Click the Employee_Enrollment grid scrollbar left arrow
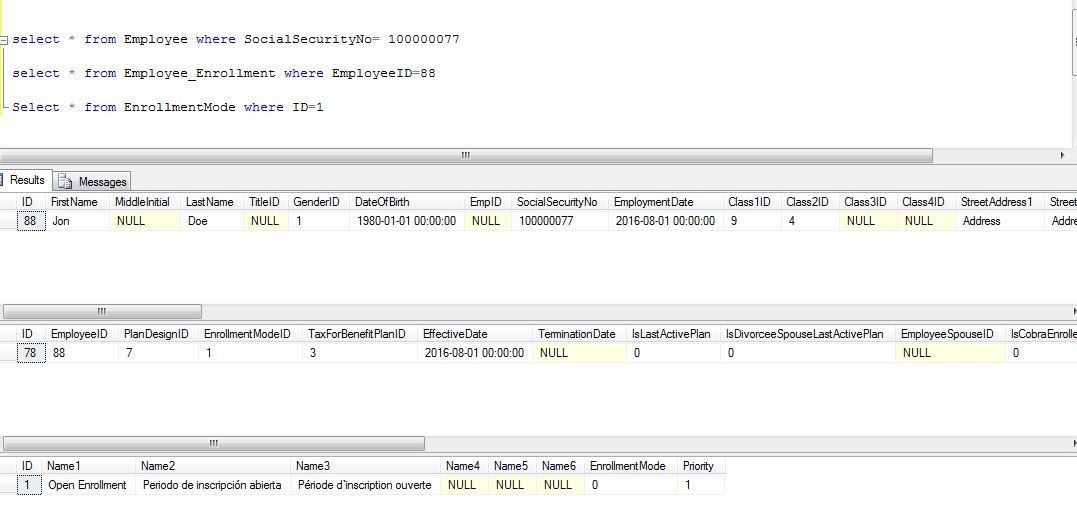 (4, 443)
